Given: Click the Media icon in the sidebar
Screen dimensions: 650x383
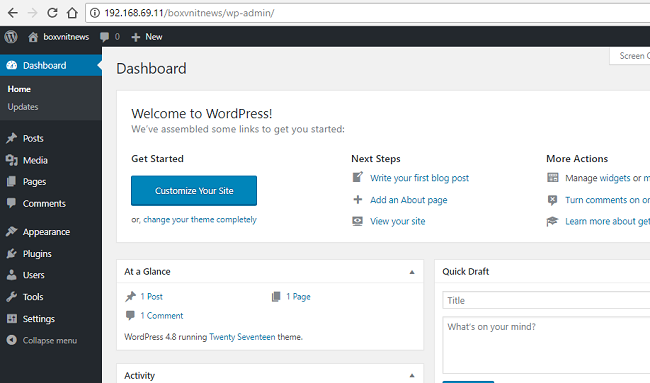Looking at the screenshot, I should coord(12,160).
